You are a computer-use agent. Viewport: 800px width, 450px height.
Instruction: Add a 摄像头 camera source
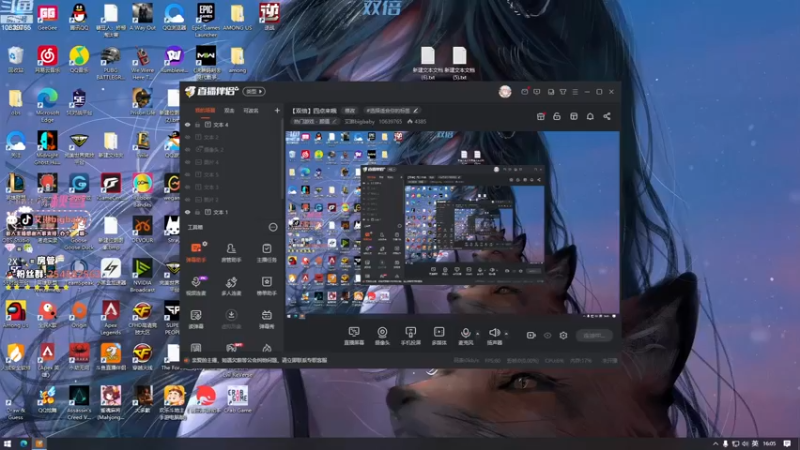point(382,335)
